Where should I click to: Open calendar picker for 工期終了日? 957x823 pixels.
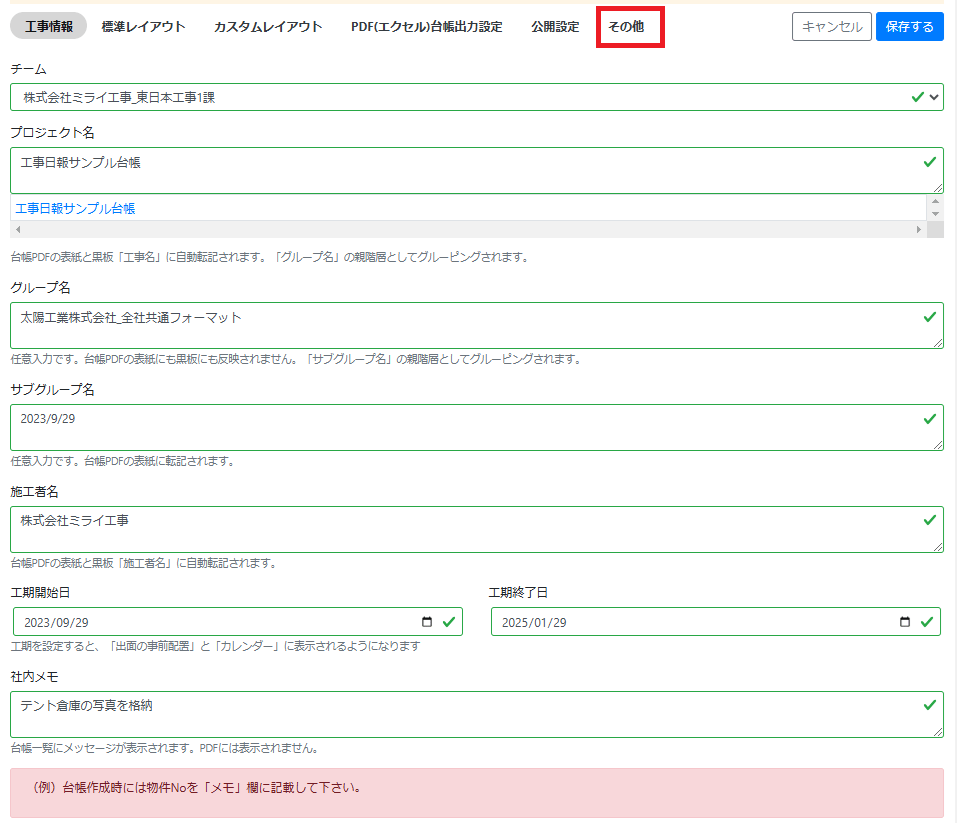click(x=905, y=622)
